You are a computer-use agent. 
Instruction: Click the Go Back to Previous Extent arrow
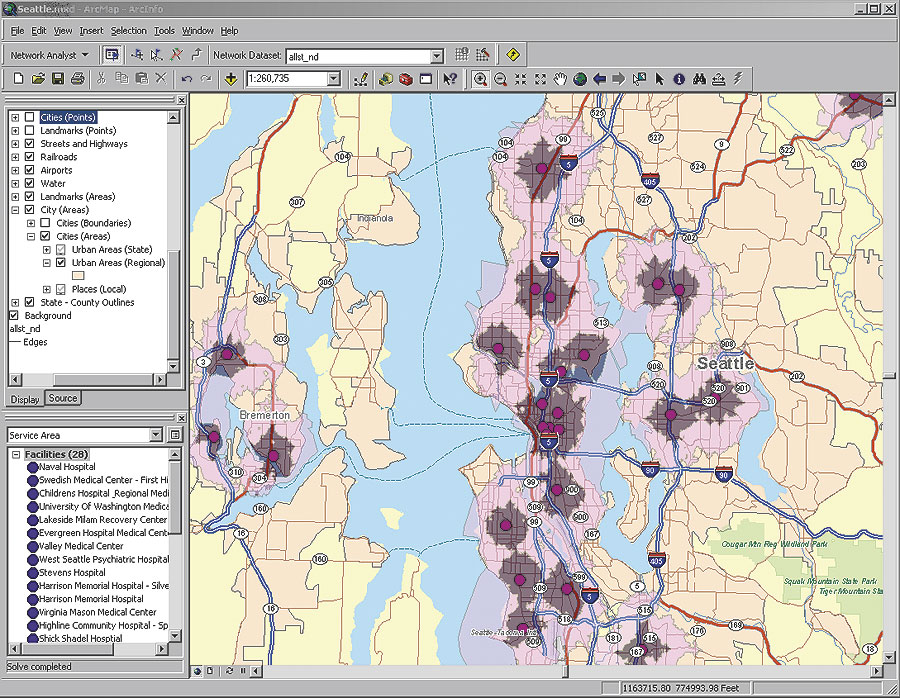click(600, 79)
